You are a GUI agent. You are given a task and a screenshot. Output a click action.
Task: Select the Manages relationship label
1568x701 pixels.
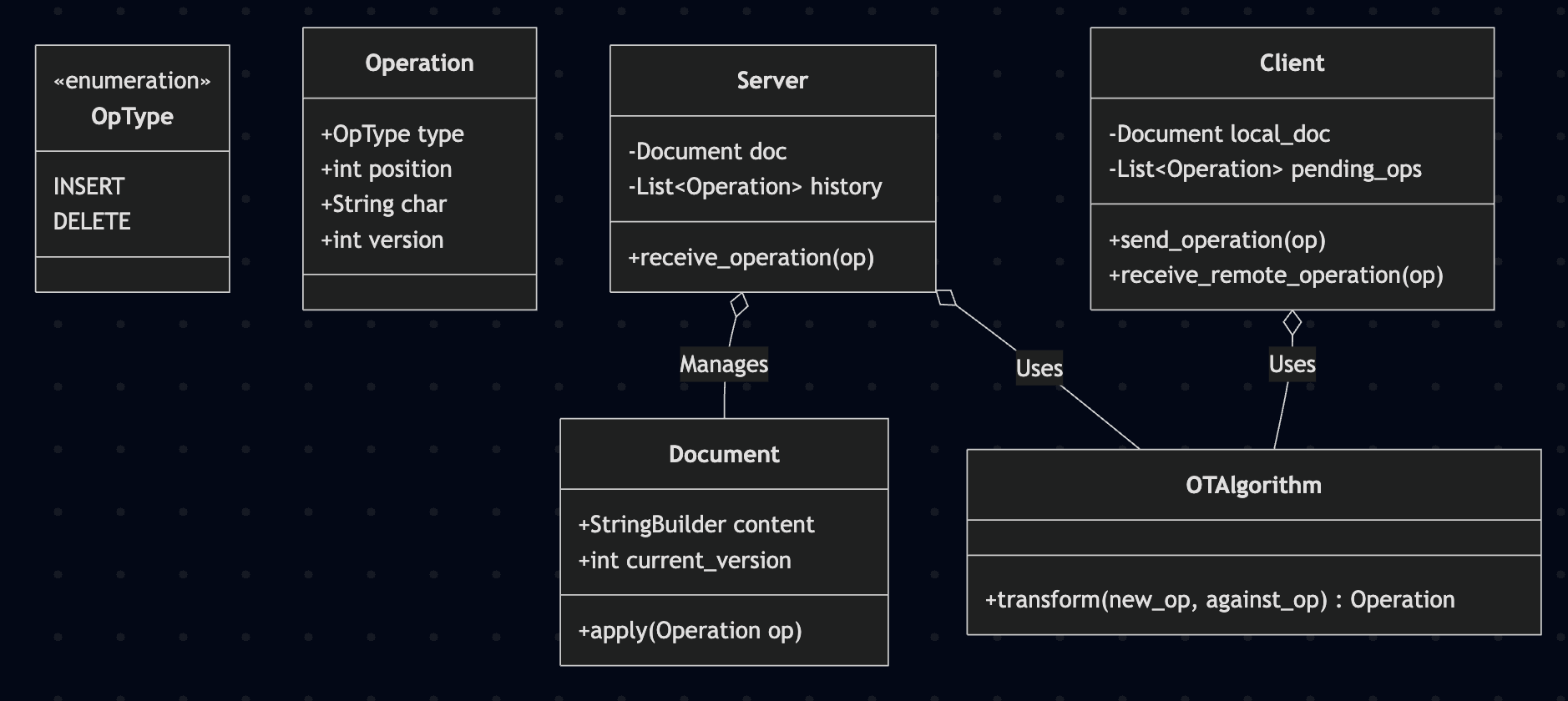pyautogui.click(x=724, y=365)
